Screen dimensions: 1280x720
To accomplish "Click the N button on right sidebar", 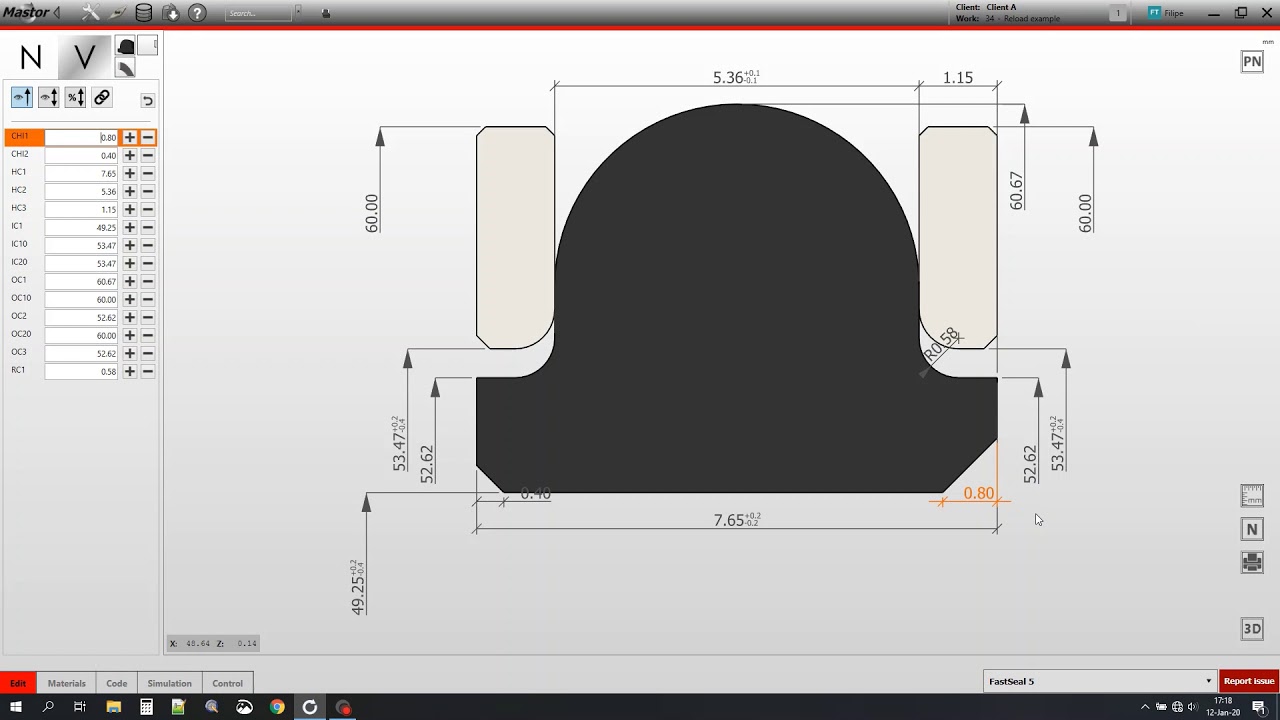I will (1252, 529).
